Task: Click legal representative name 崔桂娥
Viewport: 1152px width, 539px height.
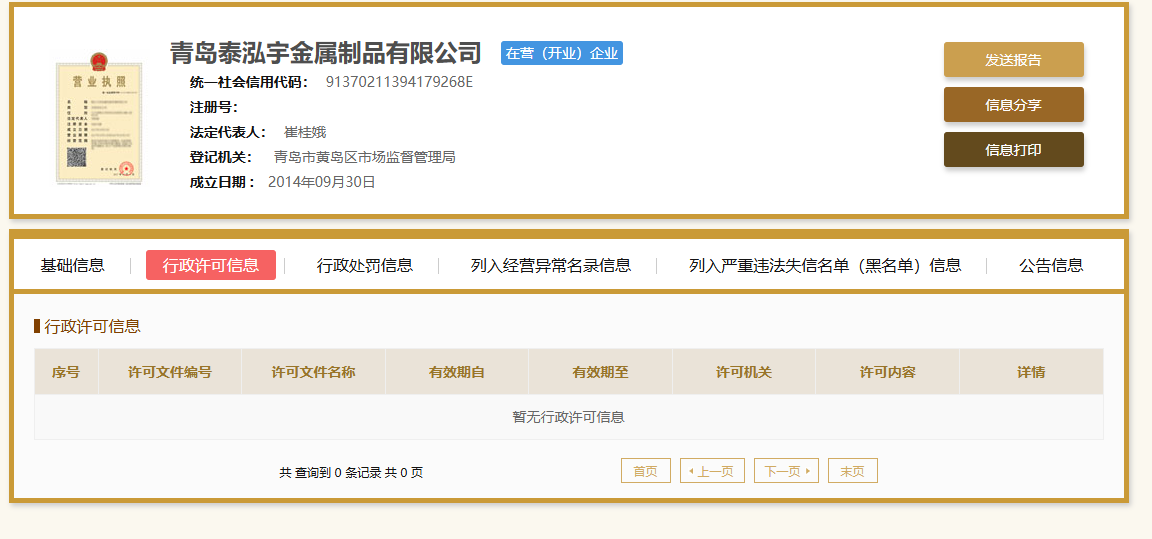Action: pyautogui.click(x=305, y=132)
